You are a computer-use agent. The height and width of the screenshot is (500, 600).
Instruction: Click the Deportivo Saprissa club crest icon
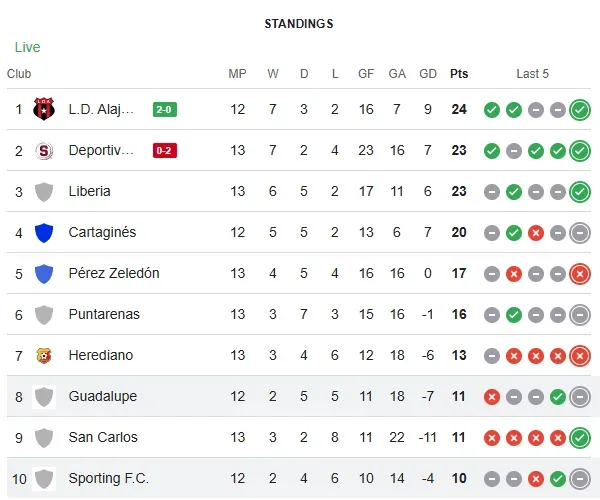[x=43, y=150]
